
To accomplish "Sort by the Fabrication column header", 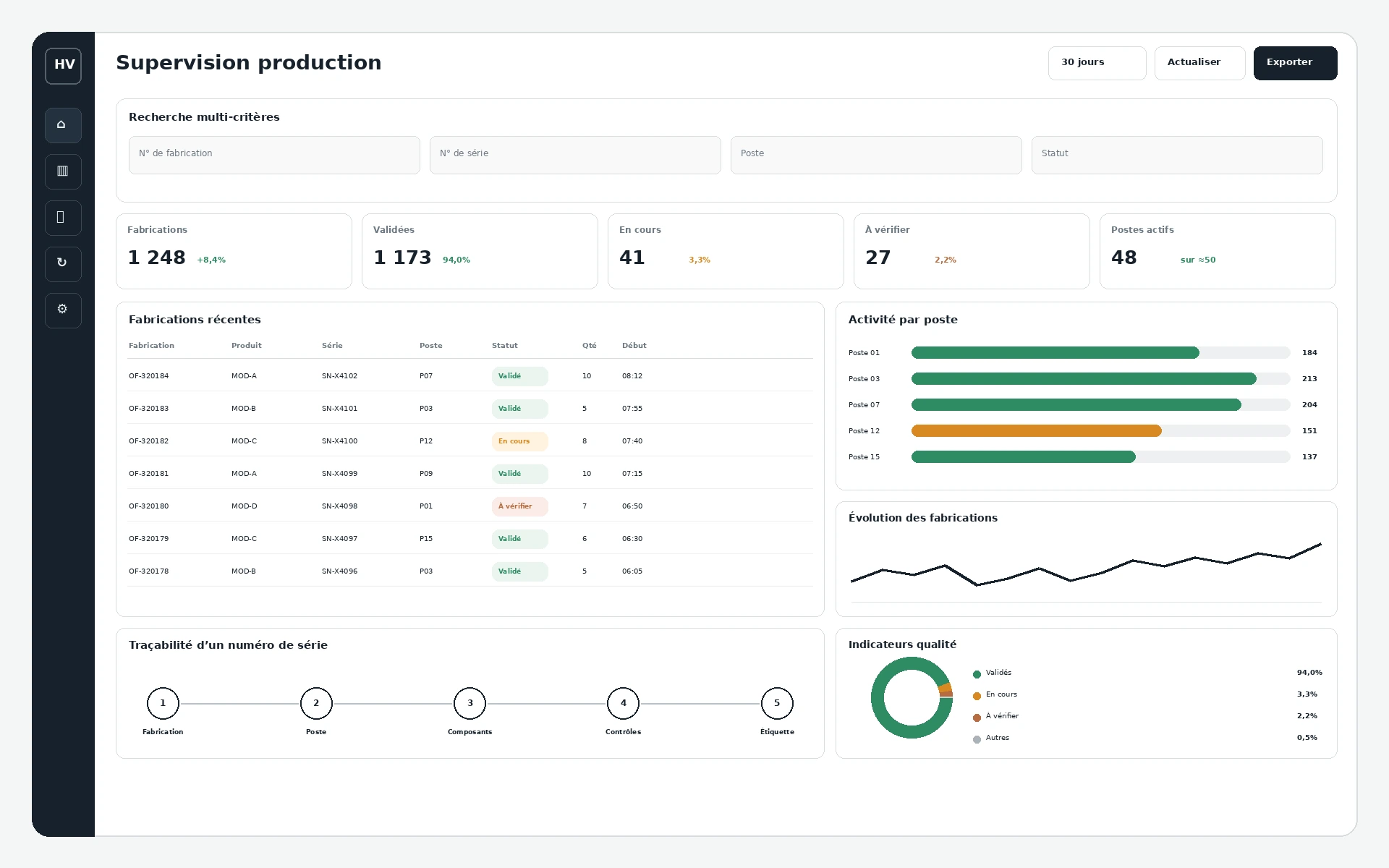I will (151, 346).
